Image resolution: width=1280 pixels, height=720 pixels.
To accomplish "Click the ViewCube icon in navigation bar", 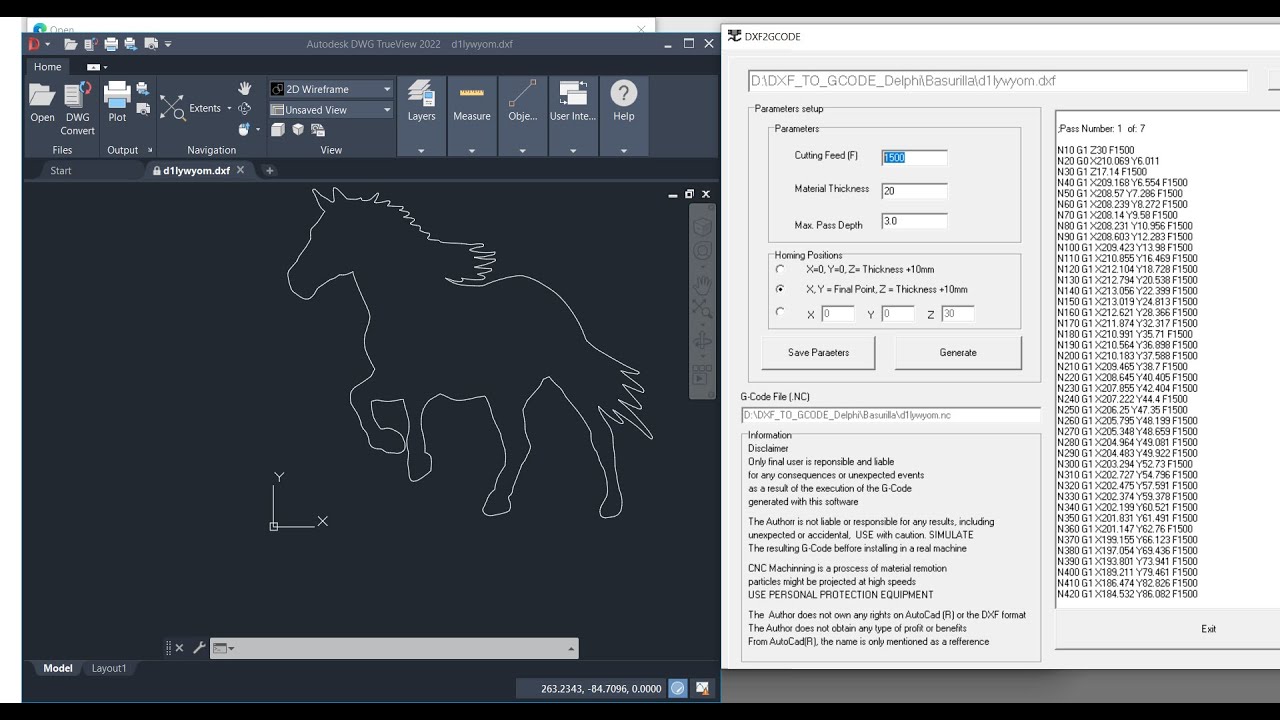I will point(703,226).
